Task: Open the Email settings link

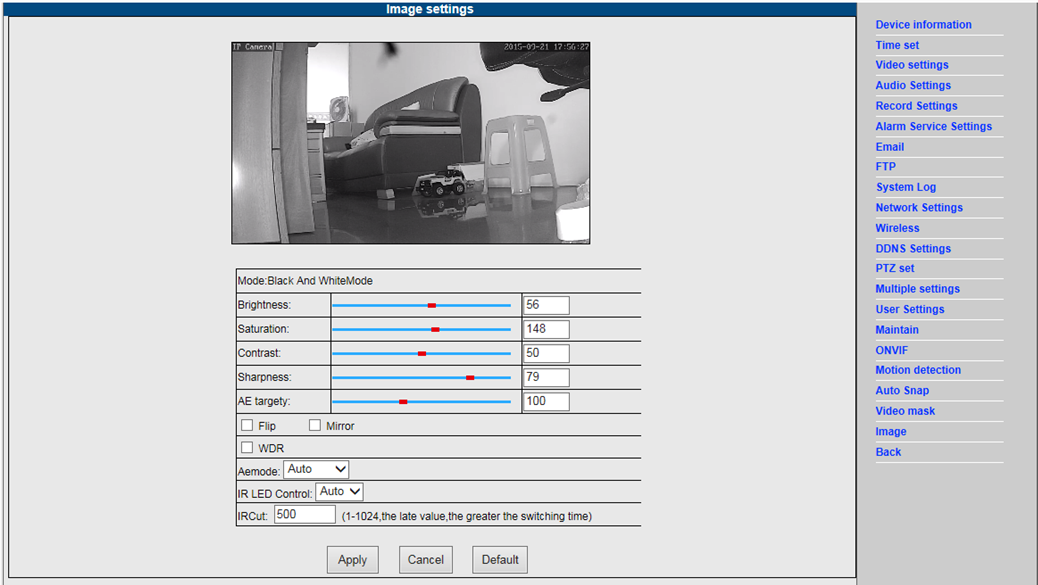Action: 890,147
